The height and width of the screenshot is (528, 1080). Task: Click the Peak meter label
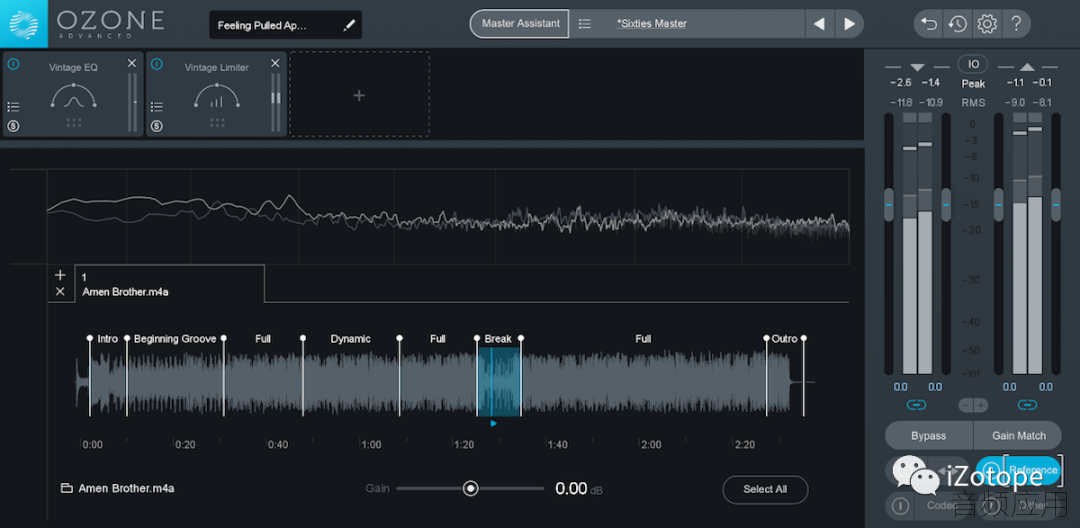click(973, 84)
